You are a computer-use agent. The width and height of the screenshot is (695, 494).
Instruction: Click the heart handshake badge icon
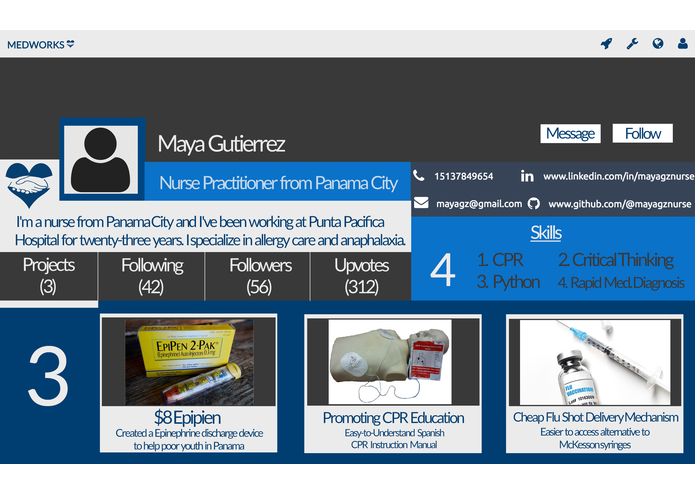[29, 184]
